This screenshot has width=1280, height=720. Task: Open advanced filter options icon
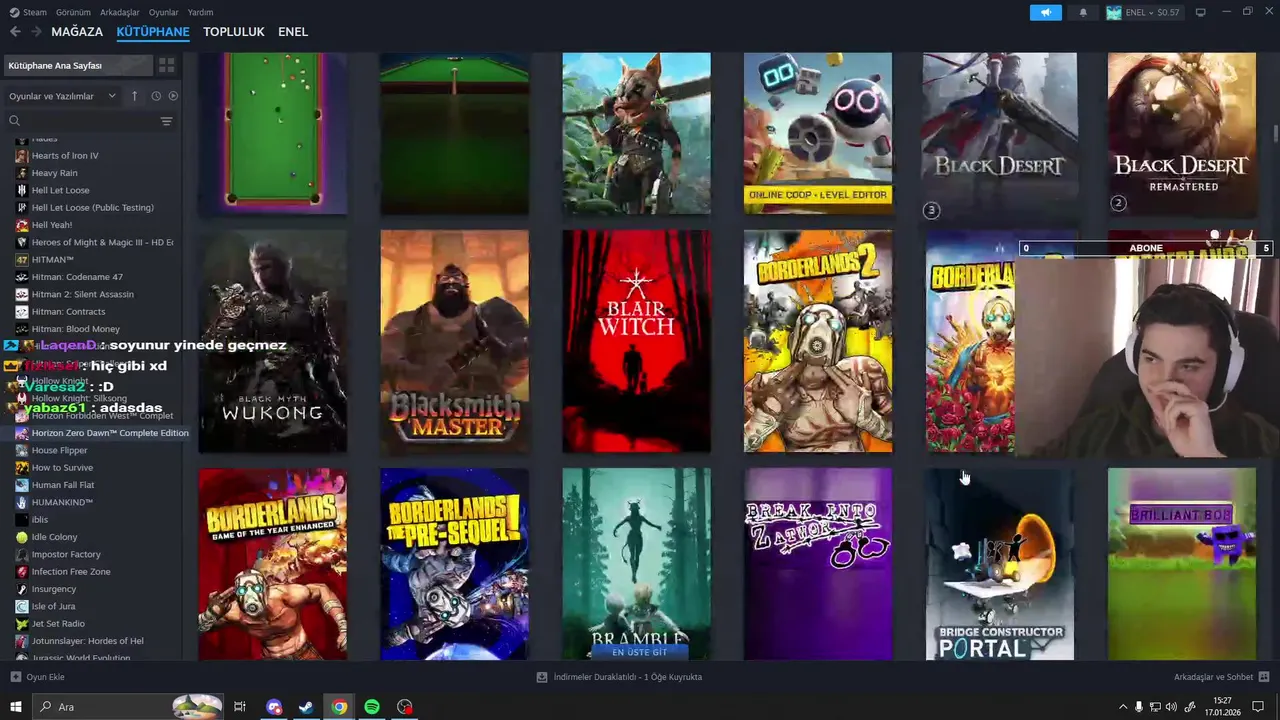point(166,121)
